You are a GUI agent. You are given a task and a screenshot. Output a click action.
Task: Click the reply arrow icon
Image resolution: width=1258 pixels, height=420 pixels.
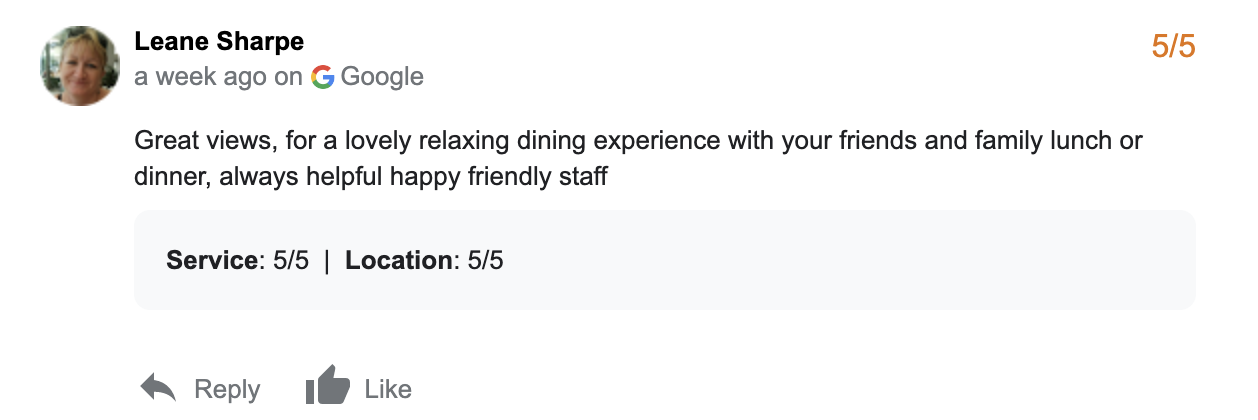click(158, 388)
